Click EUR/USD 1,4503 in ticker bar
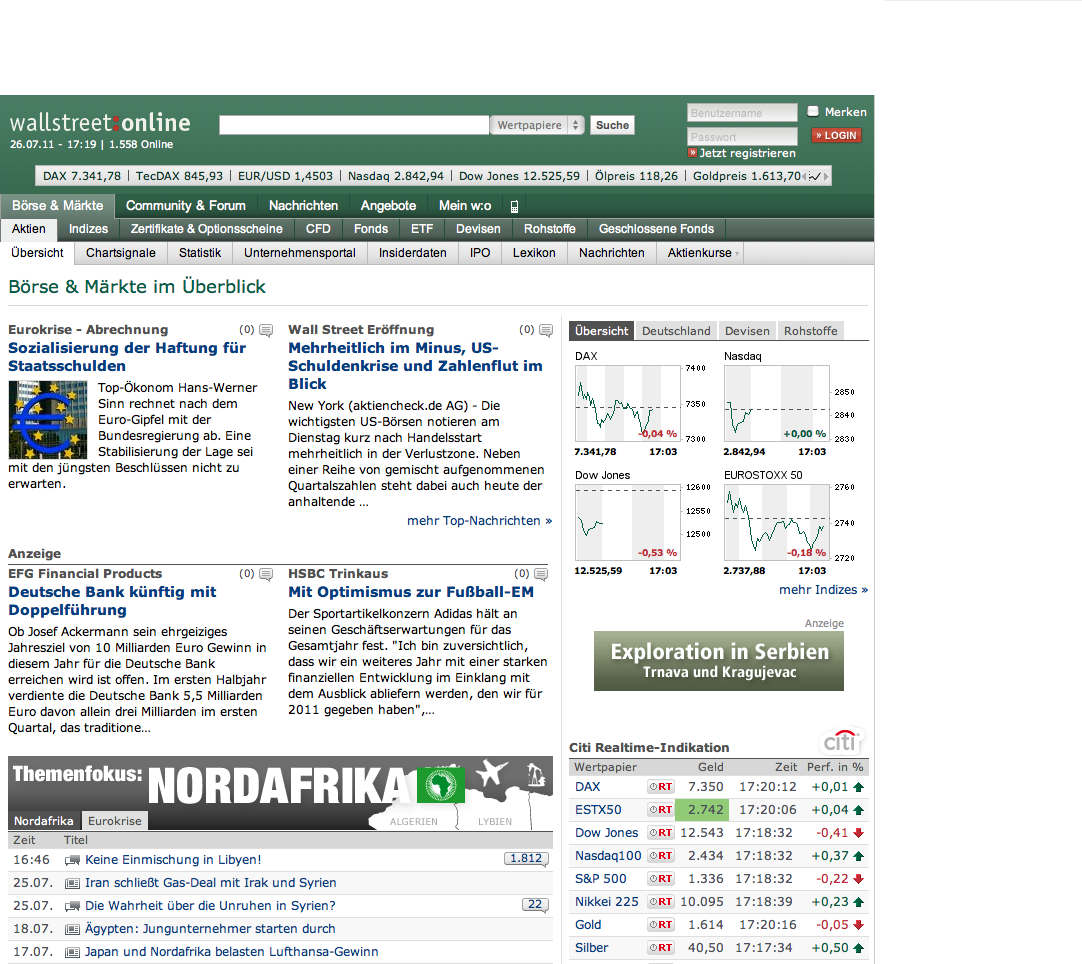This screenshot has height=964, width=1082. coord(285,176)
